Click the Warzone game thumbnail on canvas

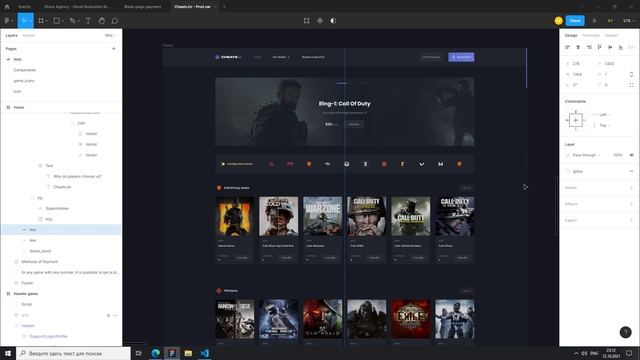coord(322,216)
